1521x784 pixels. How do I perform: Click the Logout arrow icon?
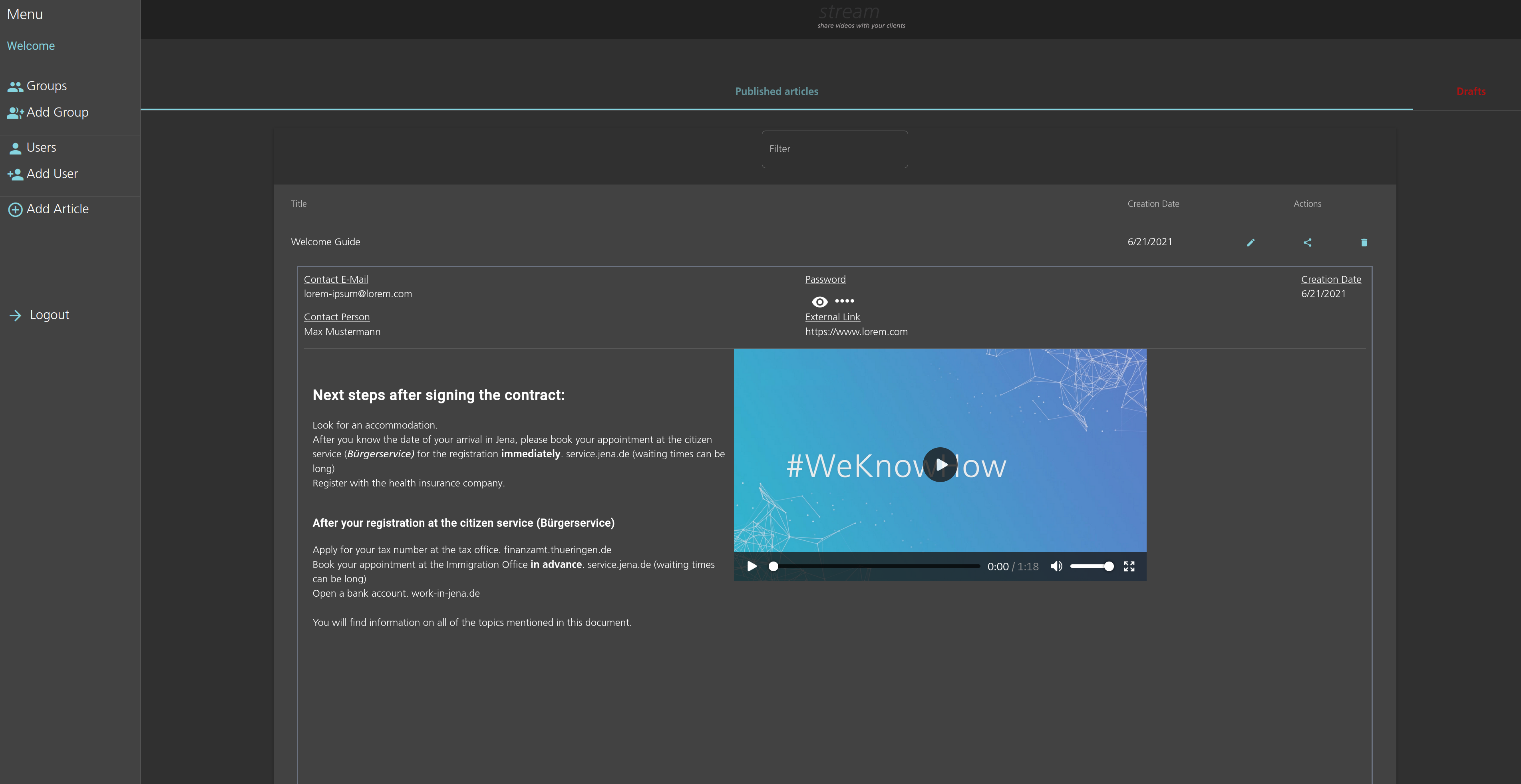click(15, 315)
